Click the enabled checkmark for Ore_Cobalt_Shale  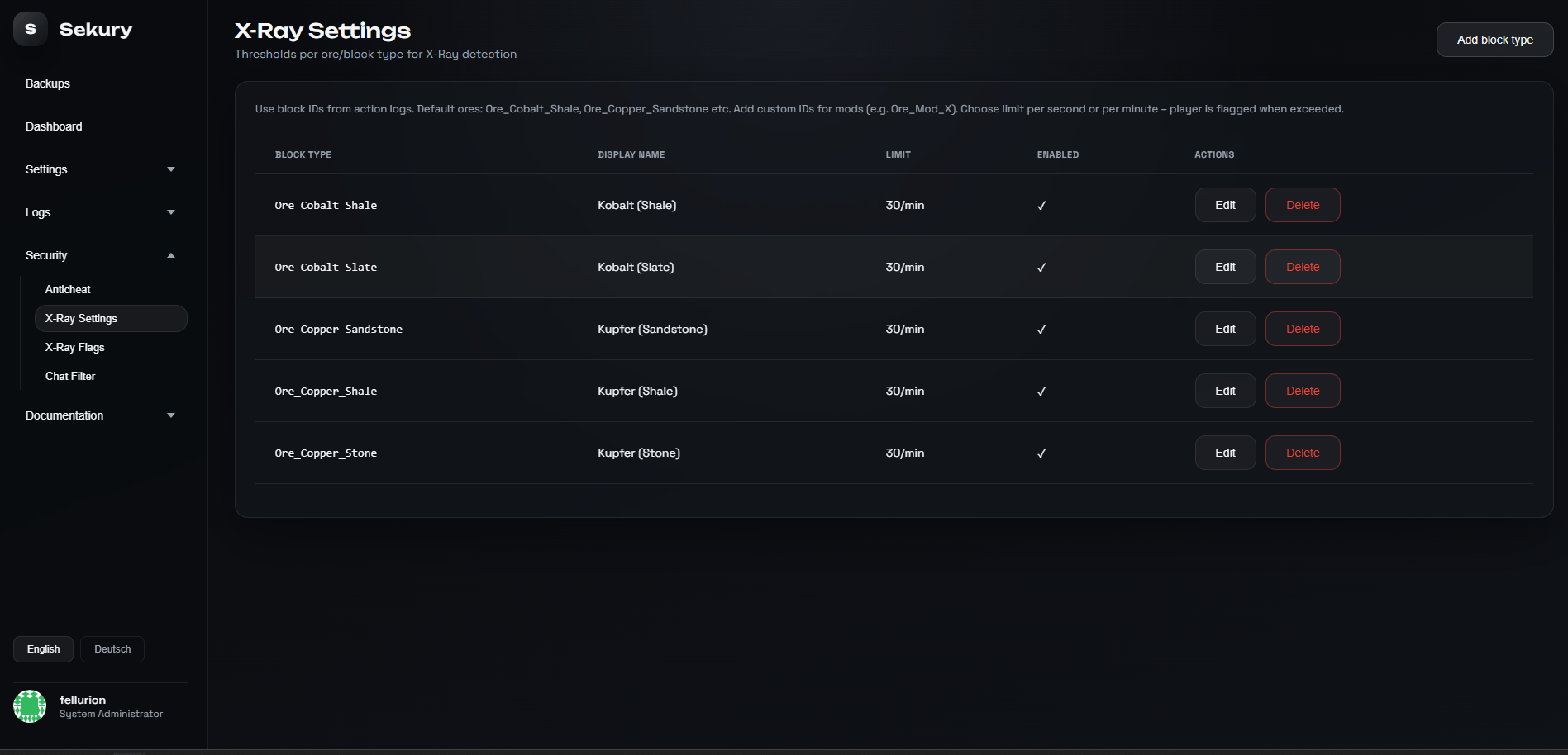point(1041,206)
